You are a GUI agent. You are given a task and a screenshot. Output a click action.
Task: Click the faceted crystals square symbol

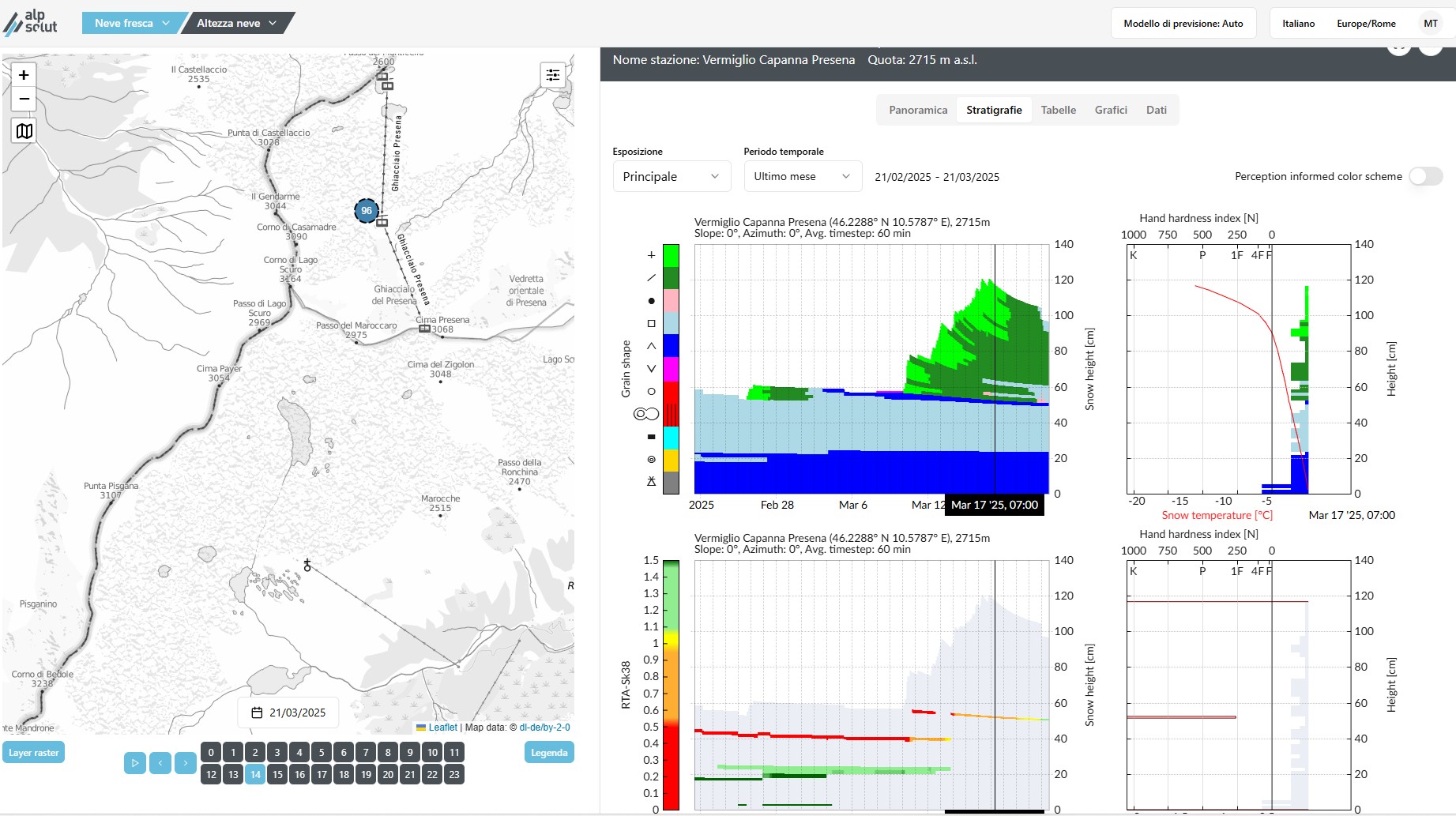click(651, 323)
